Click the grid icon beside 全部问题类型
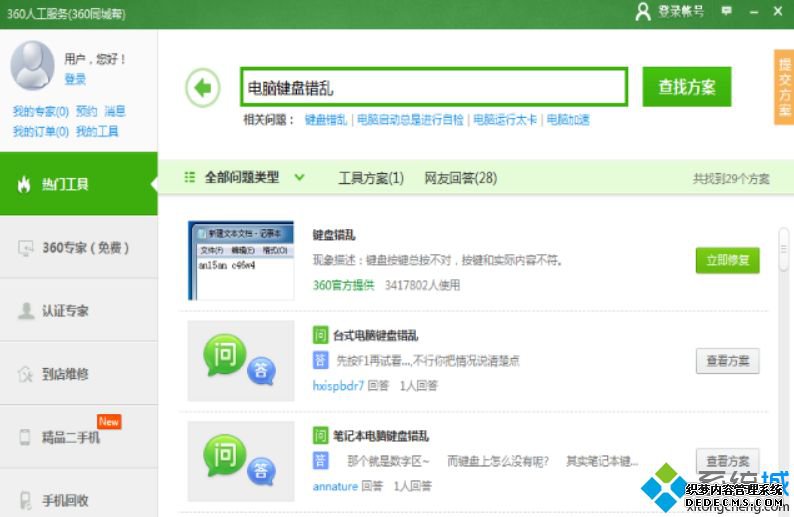The height and width of the screenshot is (517, 794). point(189,177)
